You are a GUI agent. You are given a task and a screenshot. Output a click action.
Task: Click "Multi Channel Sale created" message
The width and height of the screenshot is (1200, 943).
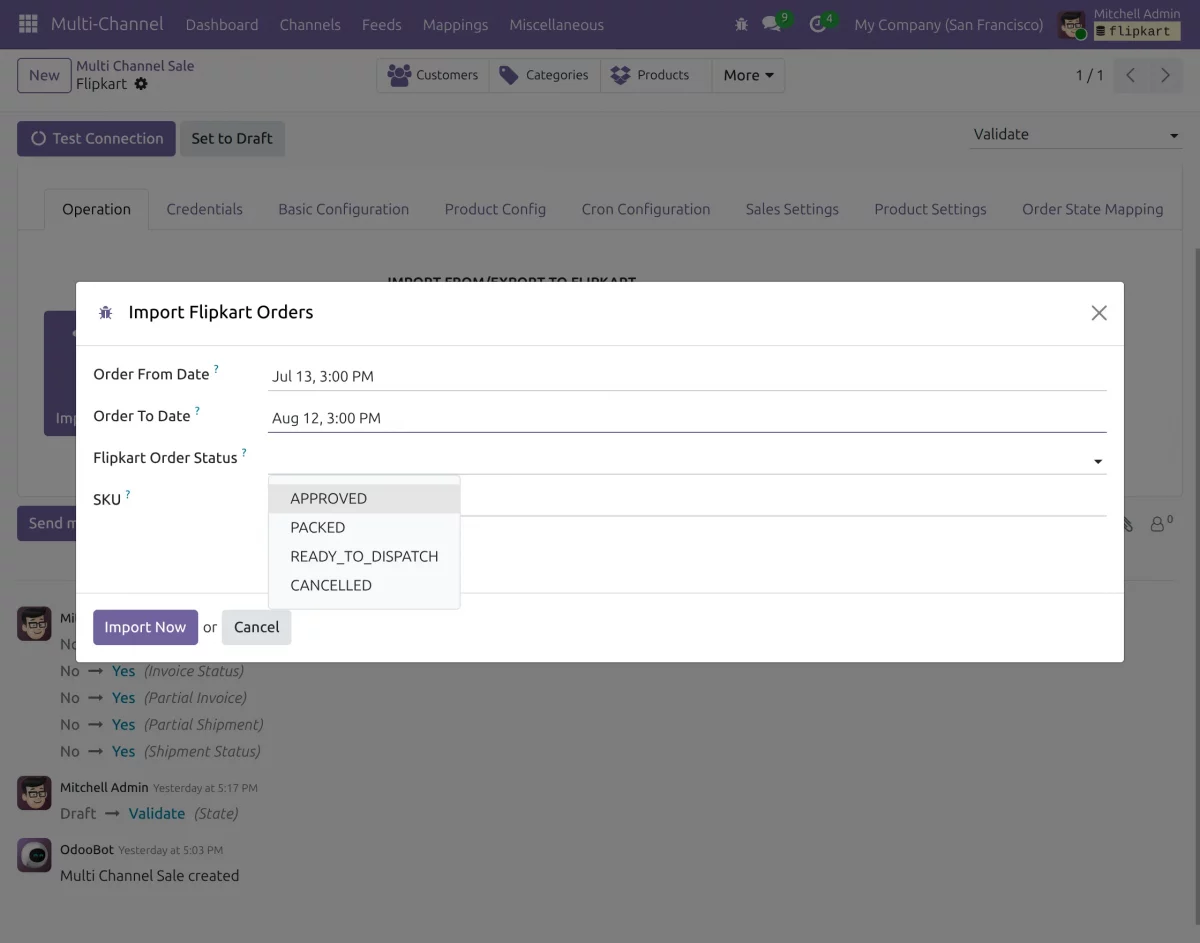[149, 875]
